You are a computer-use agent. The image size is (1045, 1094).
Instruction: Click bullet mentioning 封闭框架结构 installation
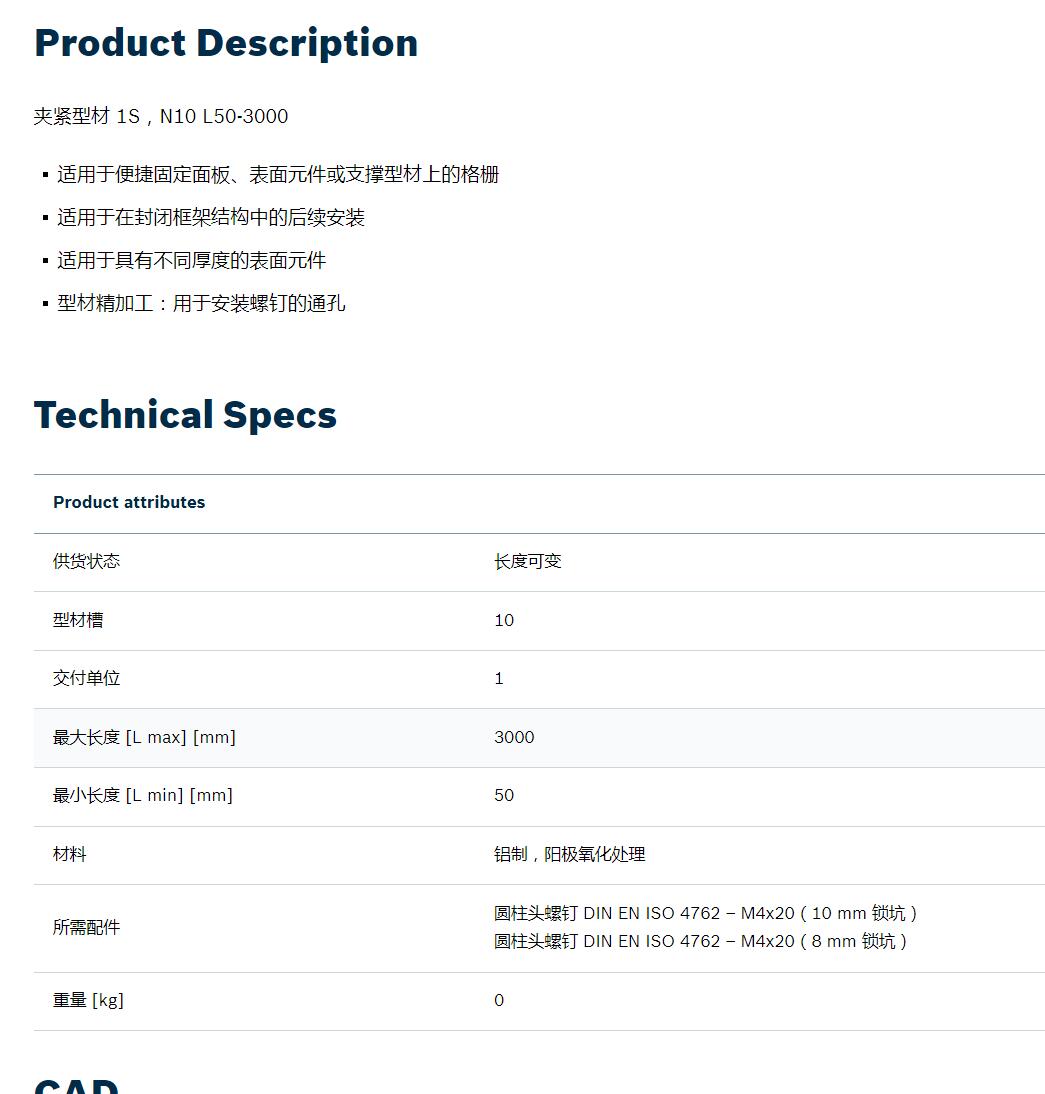[211, 218]
